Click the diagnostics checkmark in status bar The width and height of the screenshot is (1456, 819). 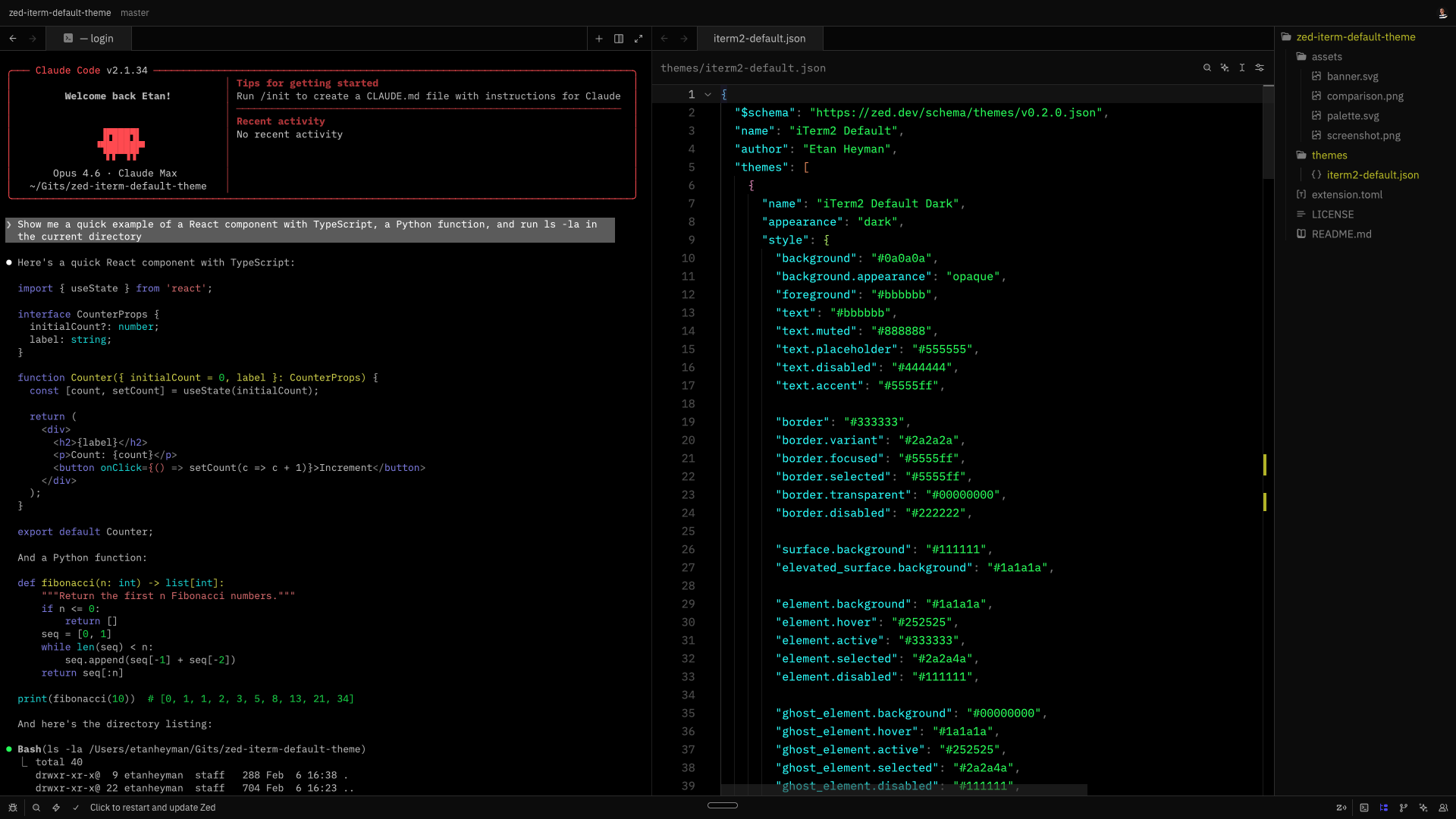pos(76,808)
